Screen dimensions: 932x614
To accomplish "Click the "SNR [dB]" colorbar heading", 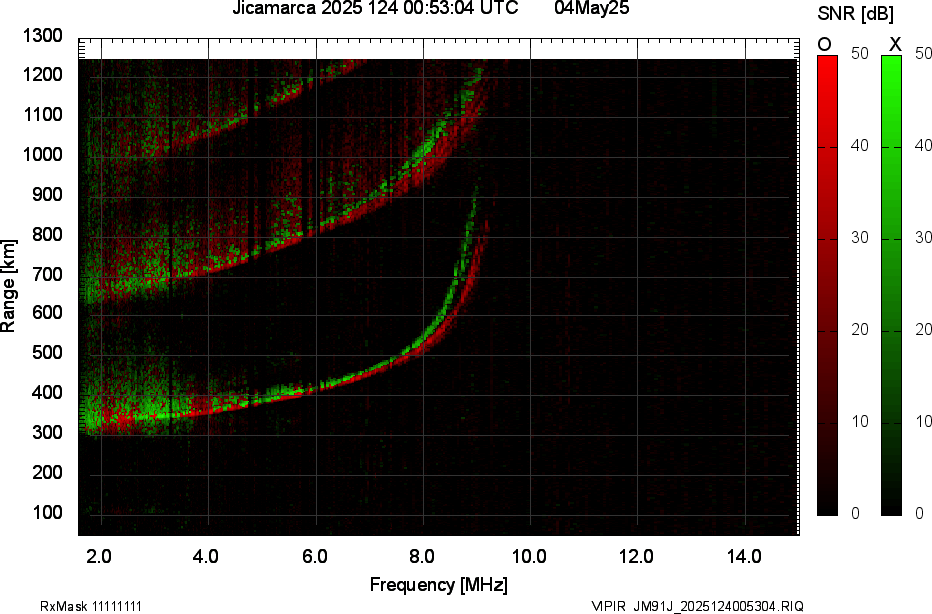I will (x=855, y=14).
